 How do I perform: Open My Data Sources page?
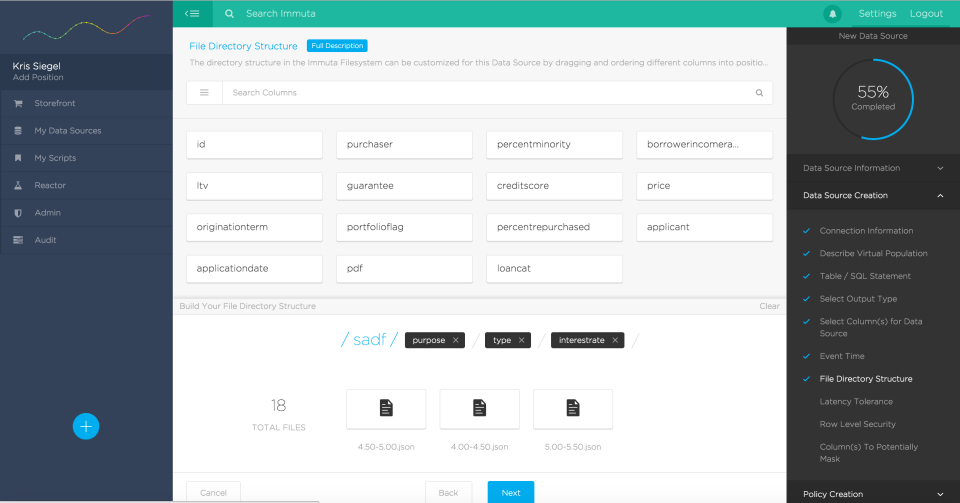(x=67, y=130)
